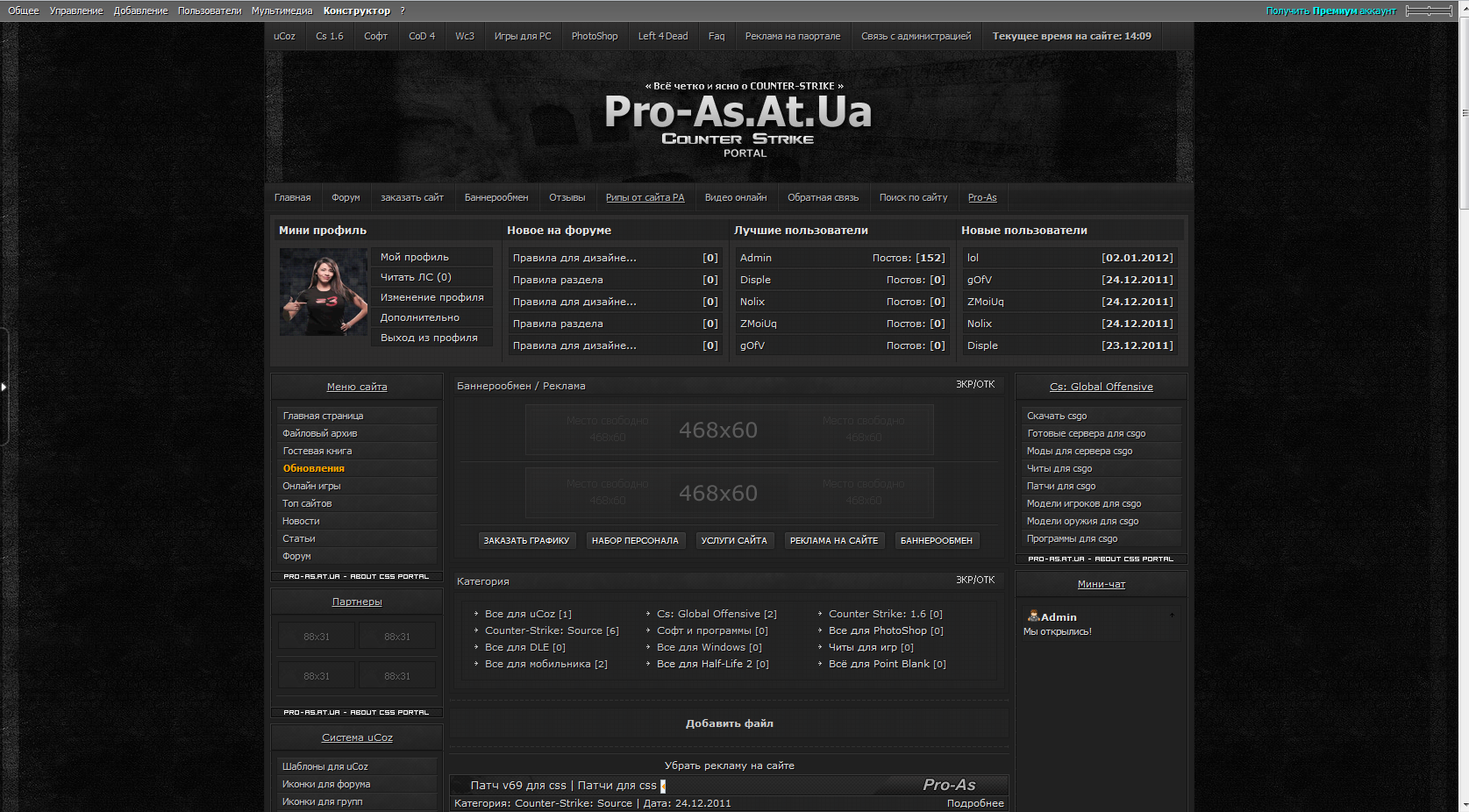This screenshot has height=812, width=1469.
Task: Open the Мультимедиа admin menu
Action: tap(282, 11)
